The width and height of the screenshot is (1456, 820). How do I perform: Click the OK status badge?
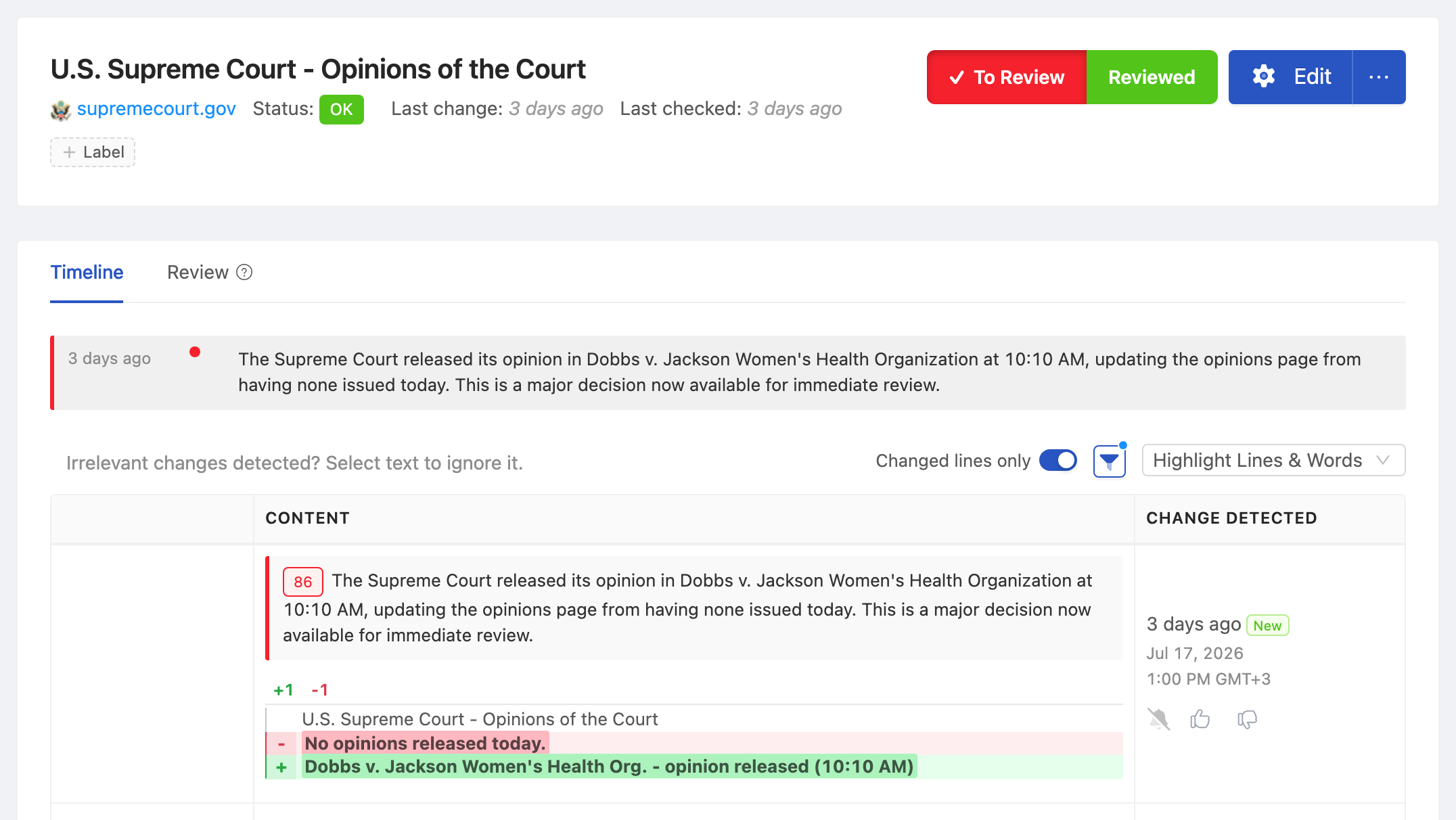pos(342,110)
